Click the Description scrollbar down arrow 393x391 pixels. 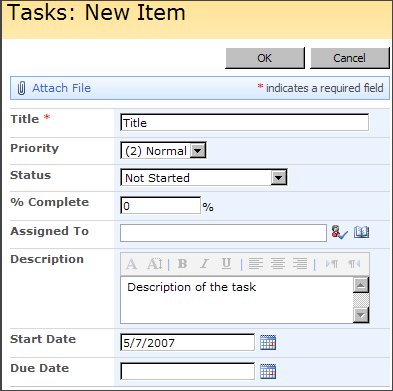point(361,315)
